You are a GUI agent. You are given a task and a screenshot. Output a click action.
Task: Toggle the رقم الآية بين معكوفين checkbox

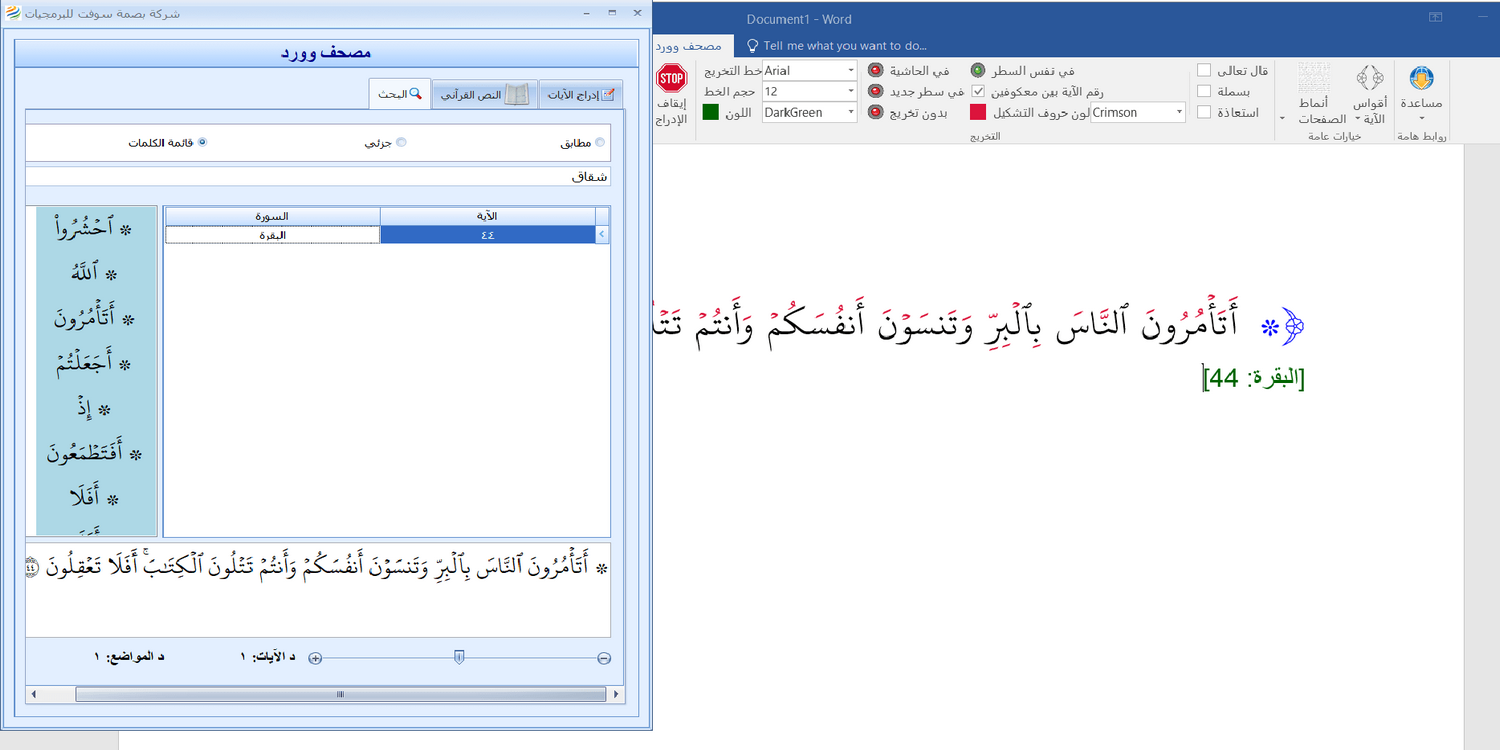[978, 91]
